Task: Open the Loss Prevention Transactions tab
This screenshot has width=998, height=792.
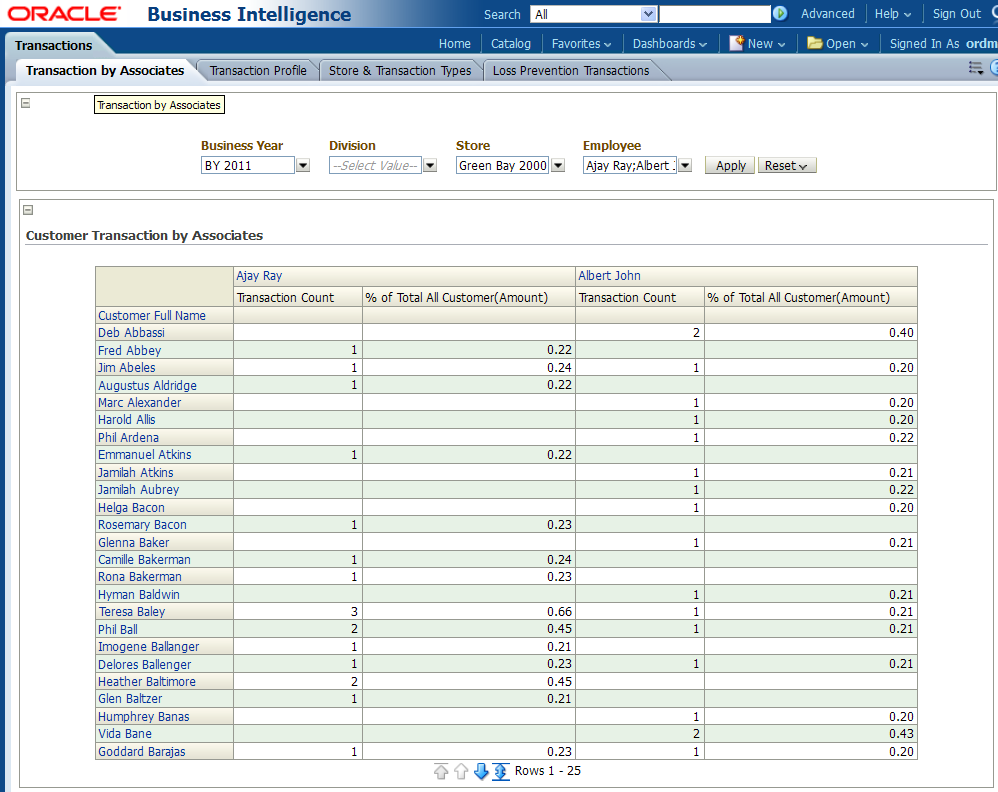Action: tap(571, 71)
